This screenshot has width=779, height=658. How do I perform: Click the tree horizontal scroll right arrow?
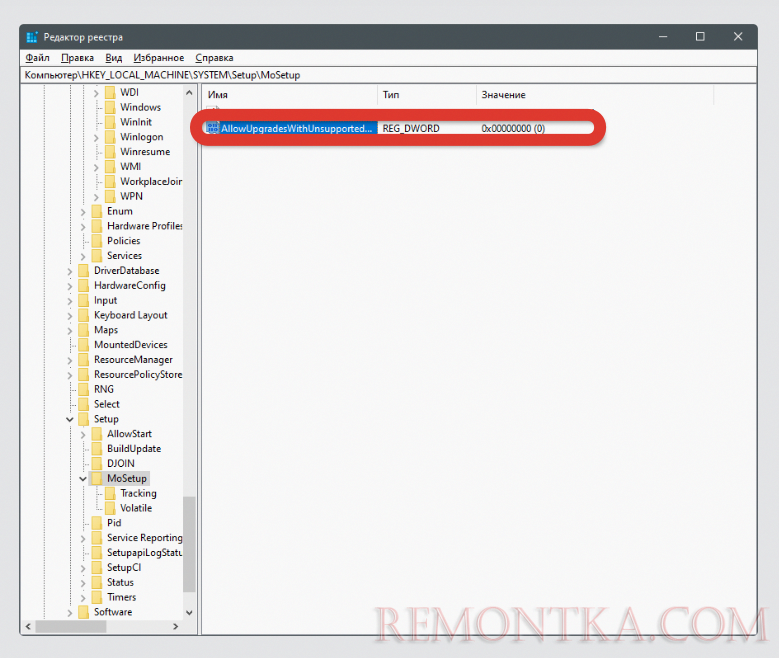[x=175, y=627]
